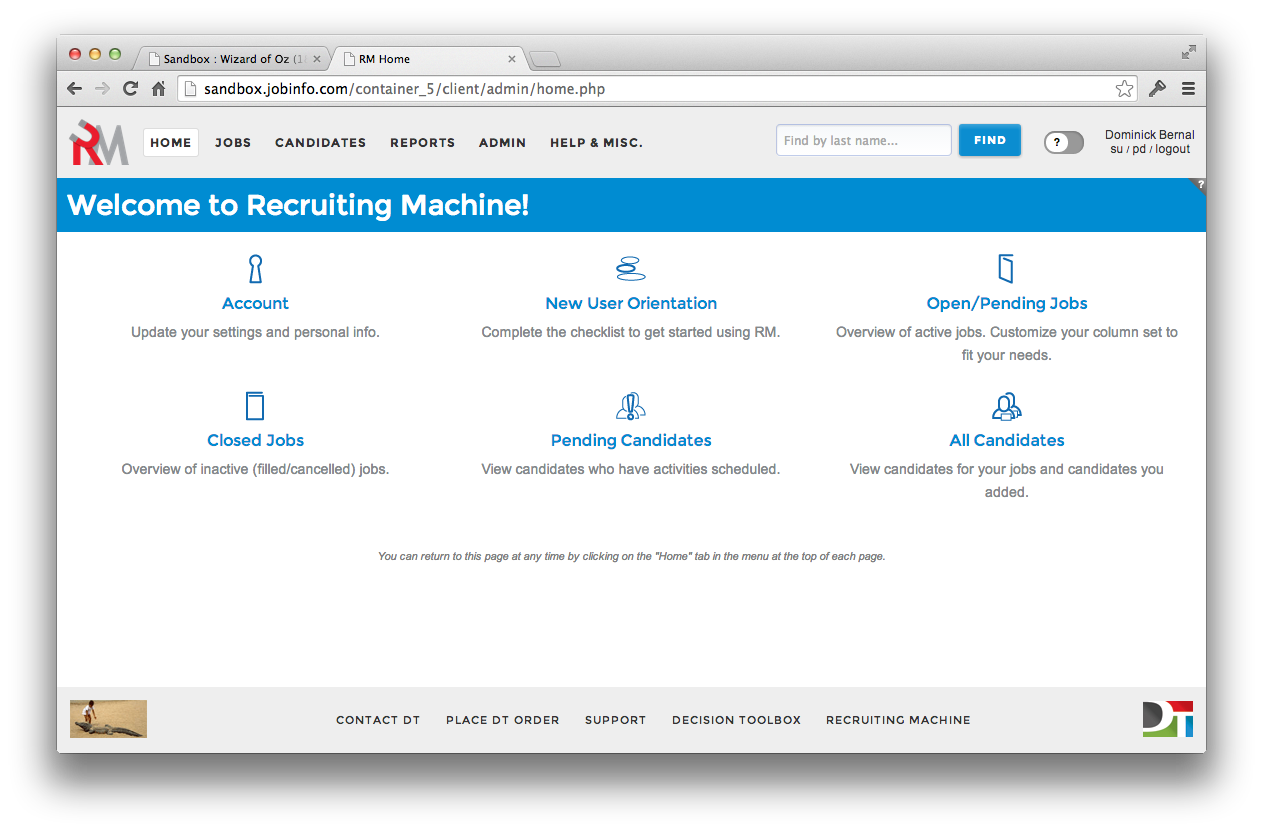Open the Jobs menu
Image resolution: width=1263 pixels, height=832 pixels.
tap(233, 143)
